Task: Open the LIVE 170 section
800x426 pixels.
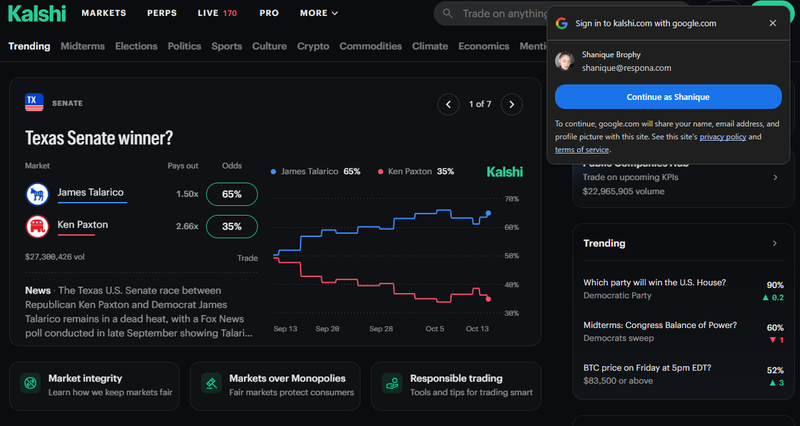Action: coord(217,13)
